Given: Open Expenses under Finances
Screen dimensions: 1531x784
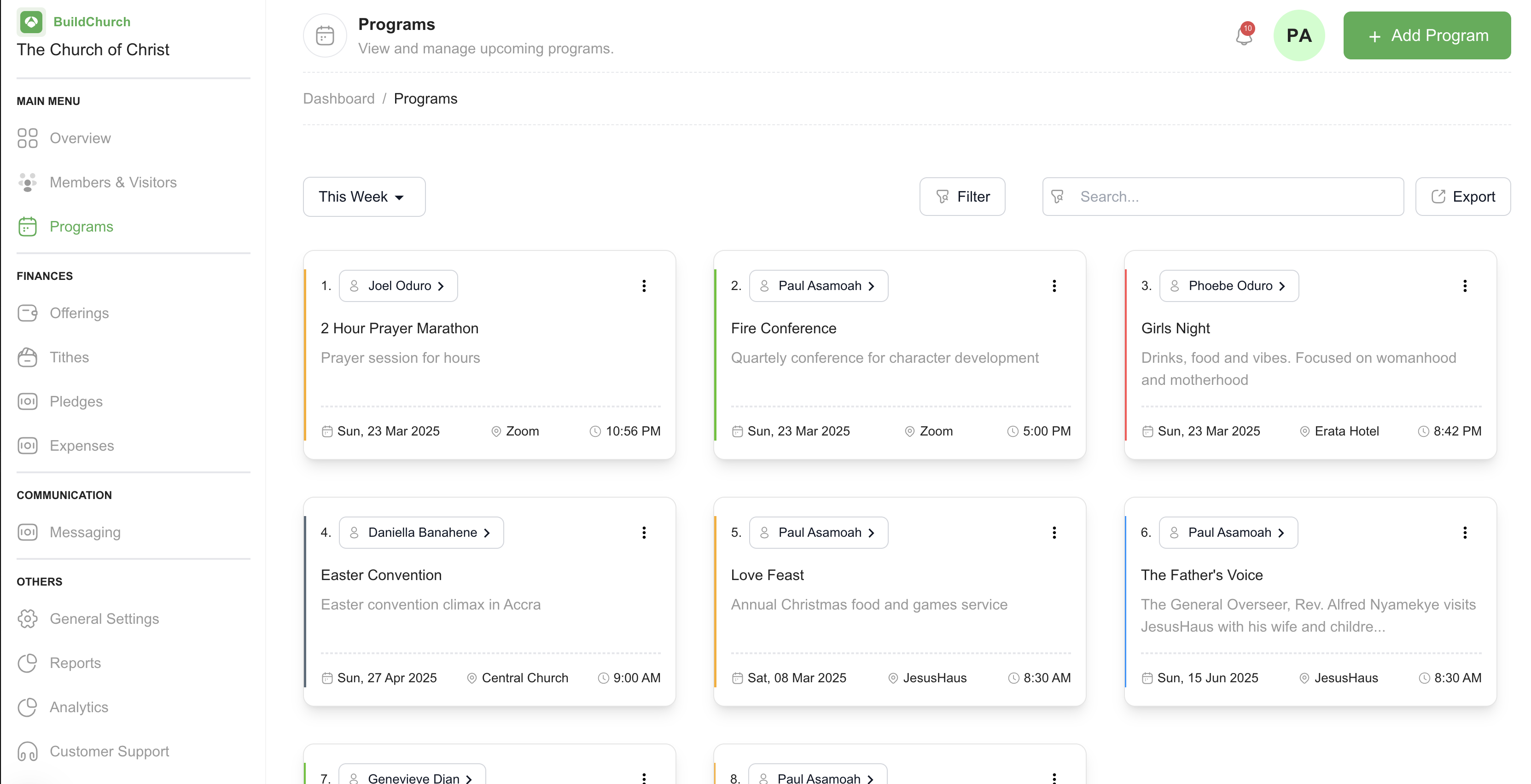Looking at the screenshot, I should tap(81, 446).
